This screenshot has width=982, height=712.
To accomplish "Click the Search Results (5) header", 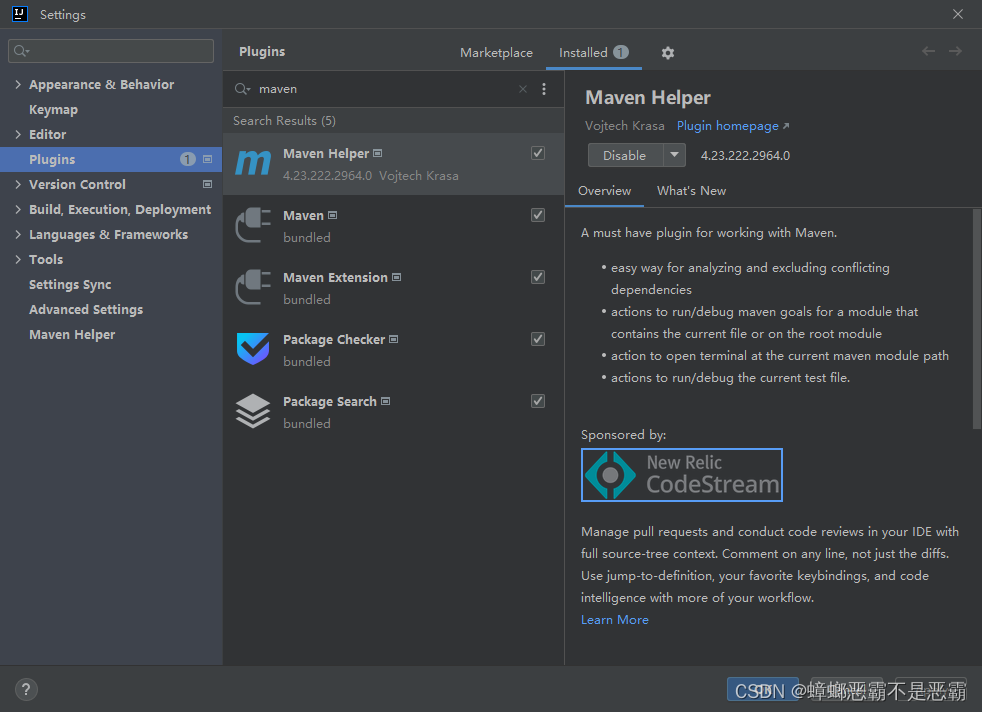I will [x=284, y=120].
